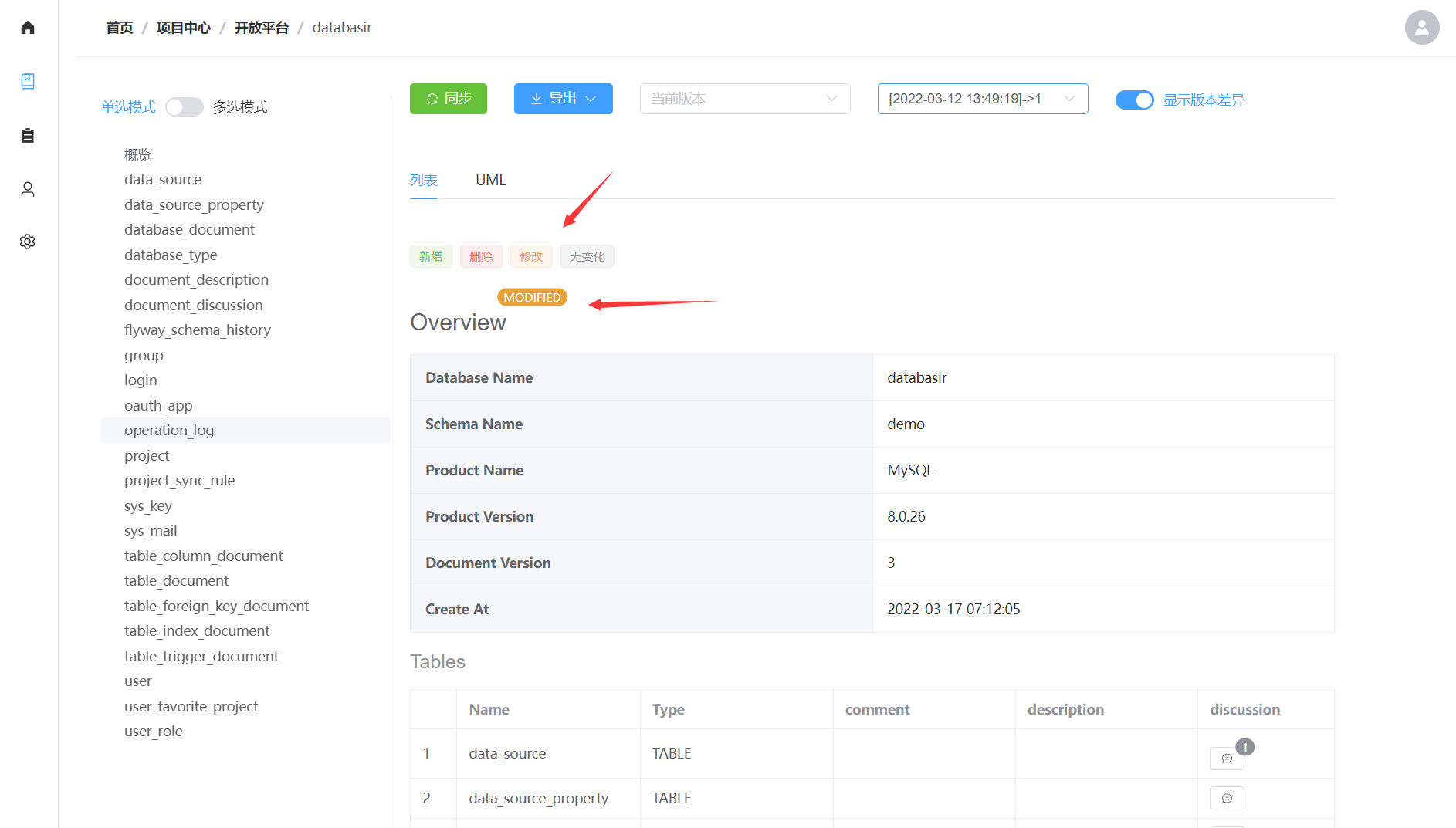Open the 当前版本 version dropdown
Image resolution: width=1456 pixels, height=828 pixels.
[744, 99]
